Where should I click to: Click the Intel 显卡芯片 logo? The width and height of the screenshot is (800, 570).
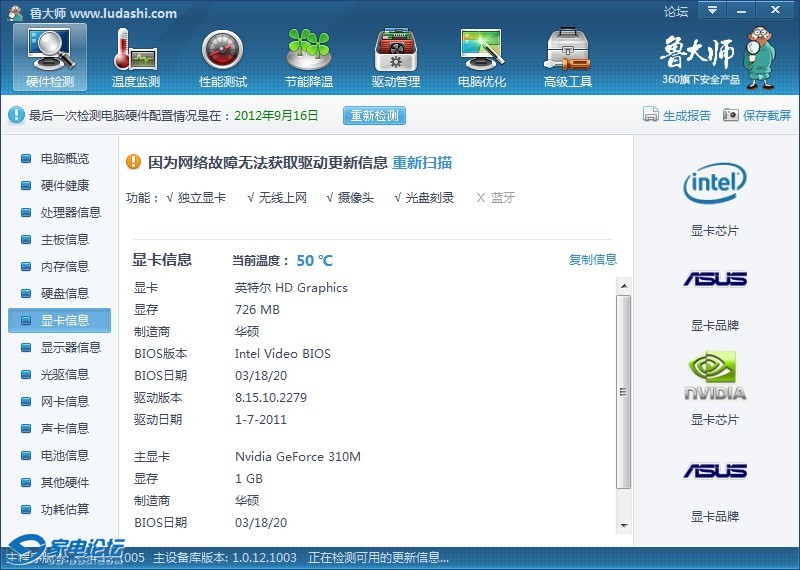[714, 183]
